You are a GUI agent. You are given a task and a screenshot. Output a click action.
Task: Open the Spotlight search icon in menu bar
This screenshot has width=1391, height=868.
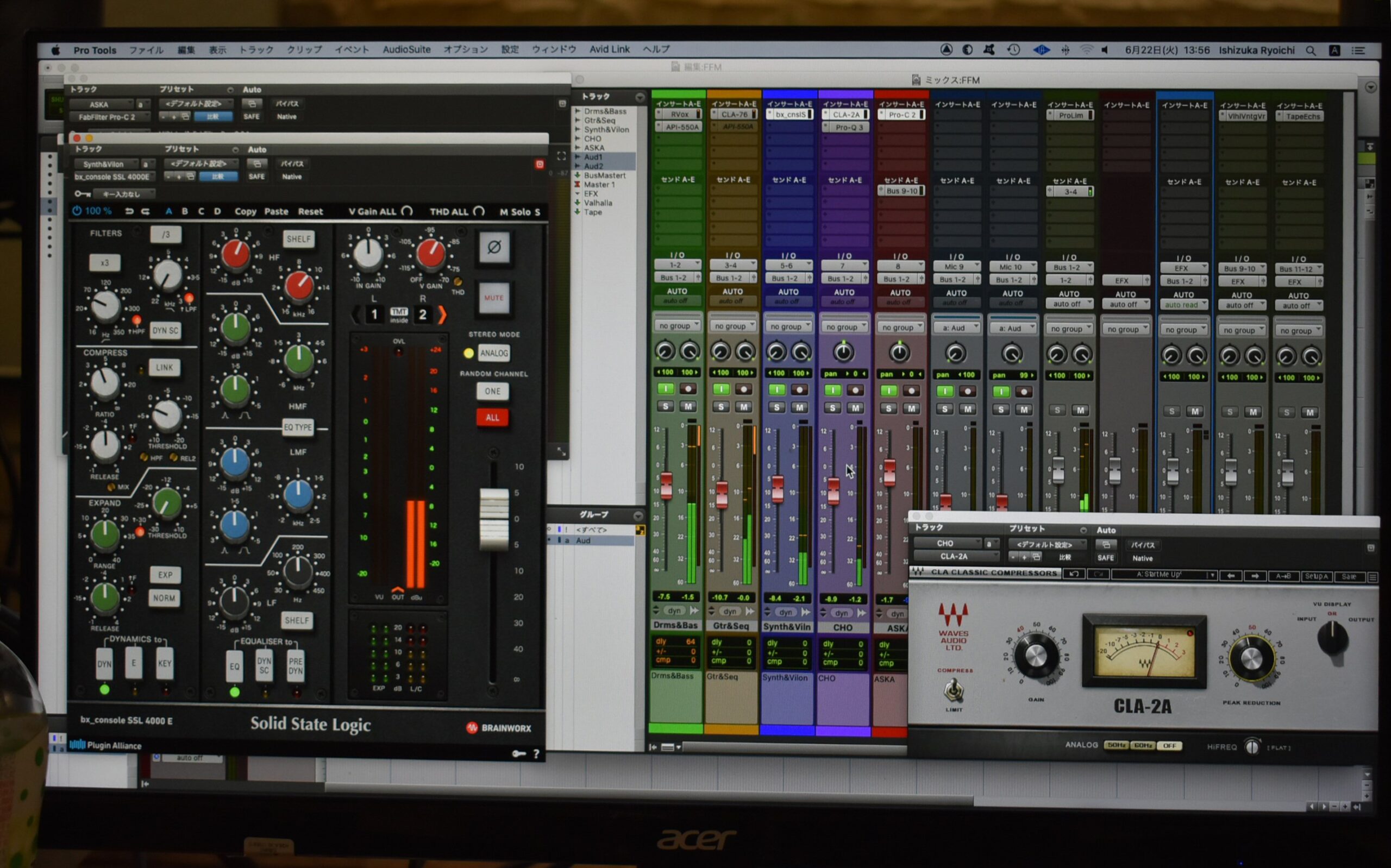click(x=1311, y=51)
